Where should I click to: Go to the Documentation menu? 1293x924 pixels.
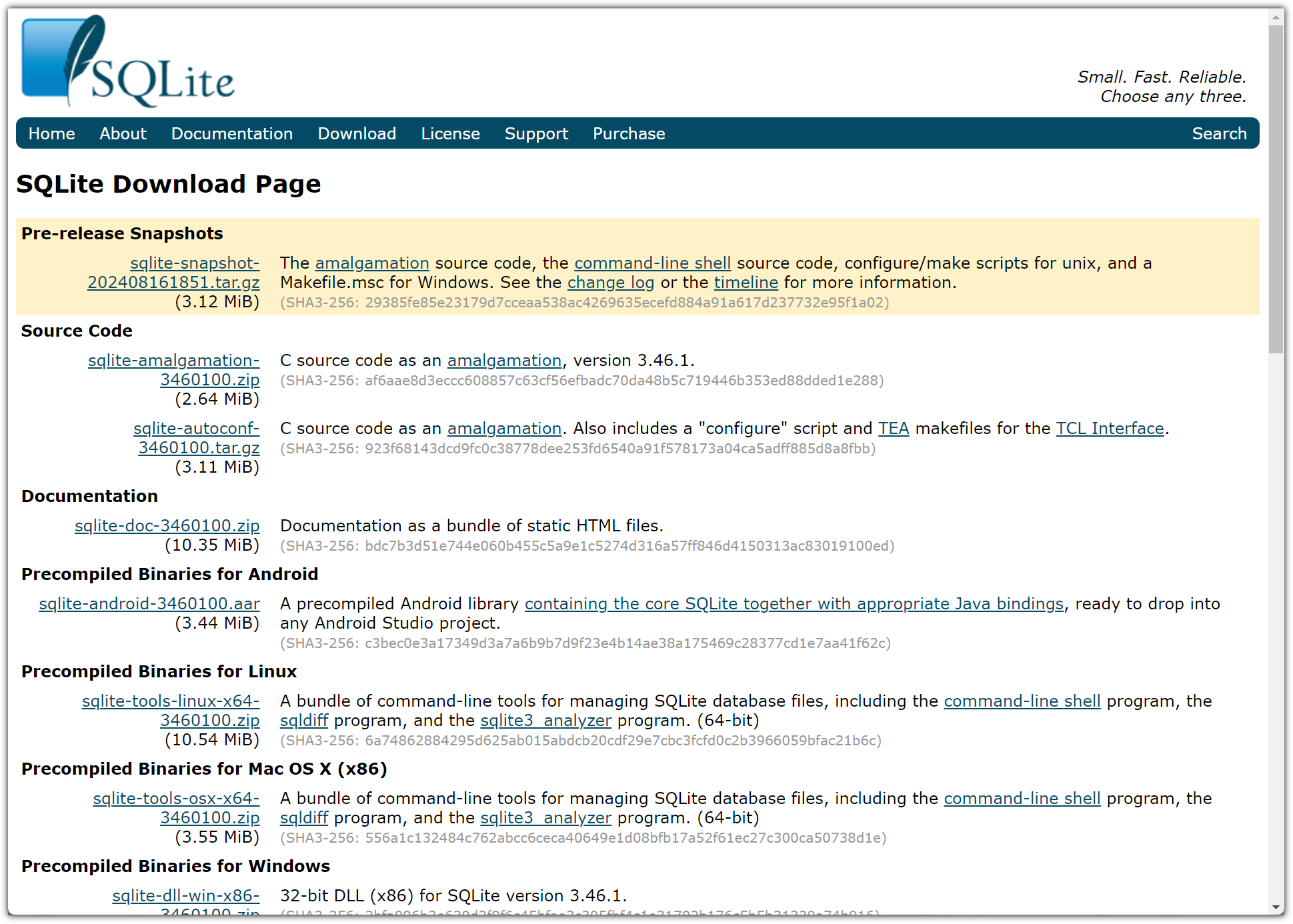231,133
